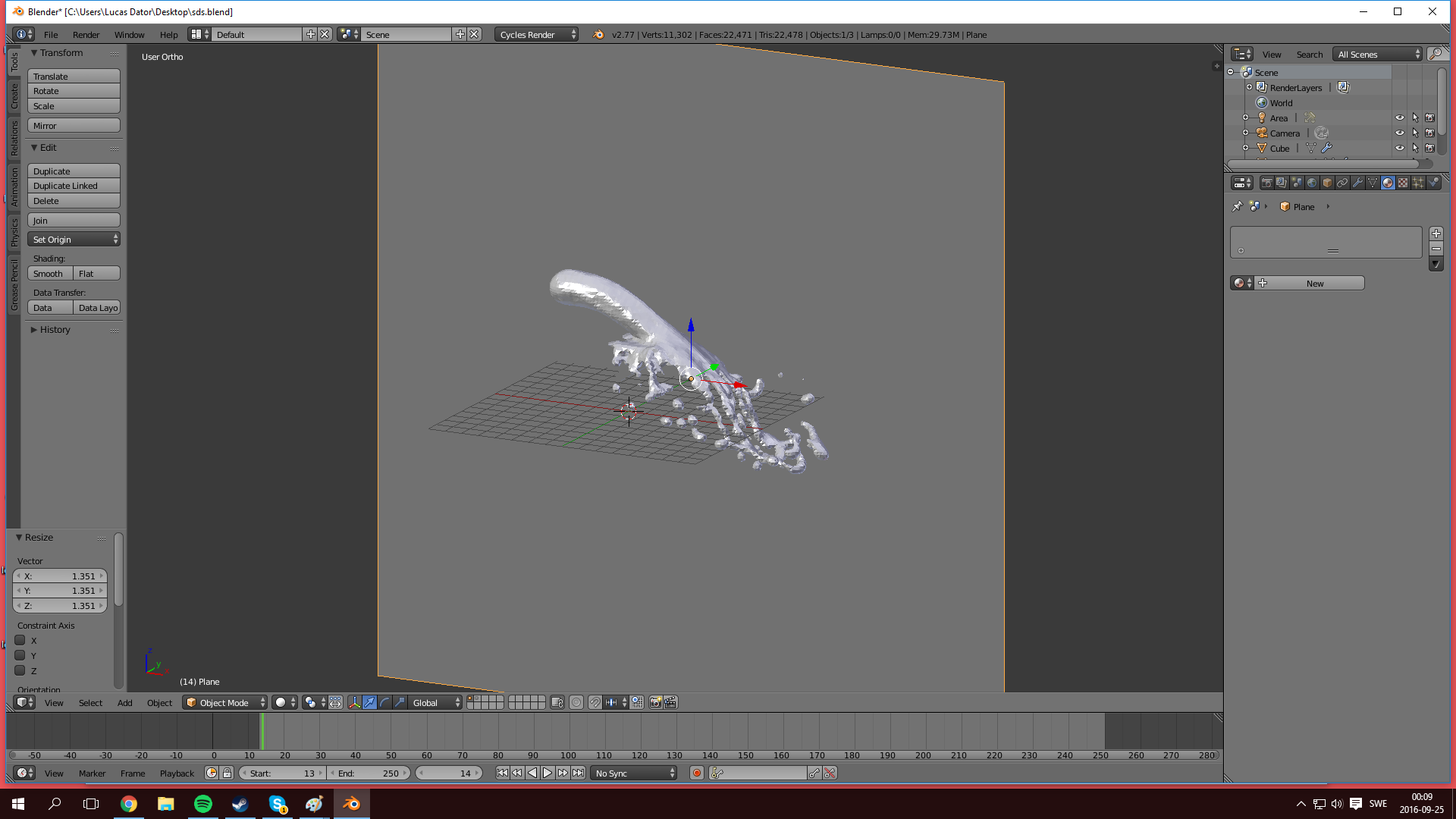Open the Cycles Render engine dropdown
The image size is (1456, 819).
point(537,35)
